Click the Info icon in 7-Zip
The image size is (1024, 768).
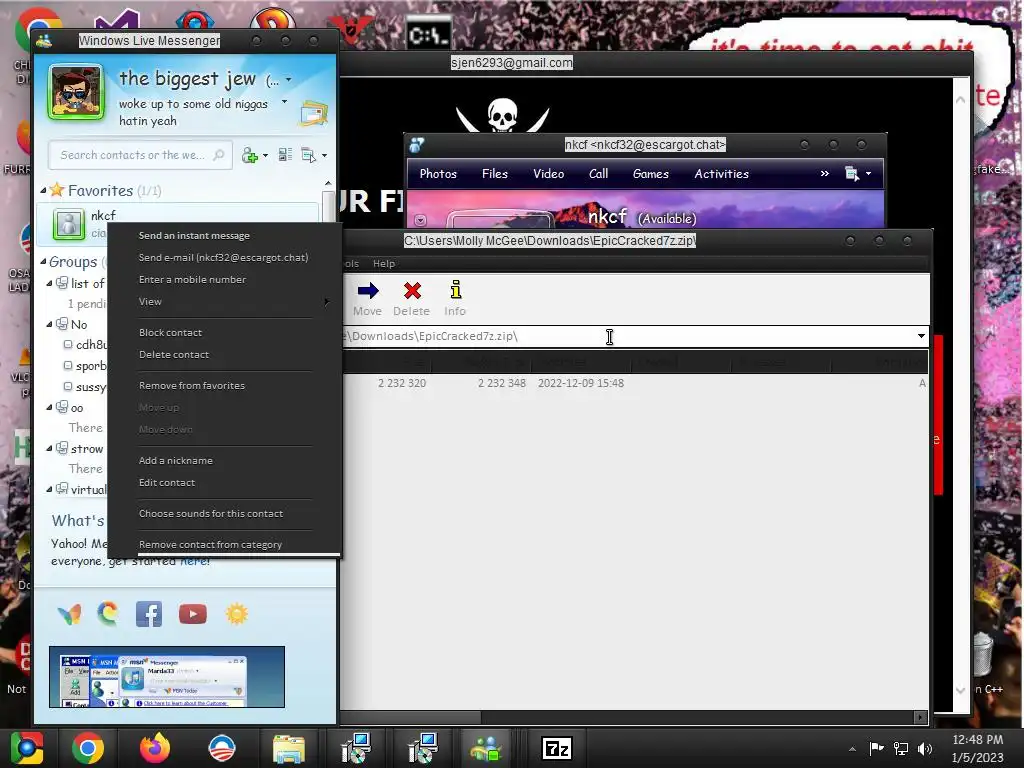(x=456, y=289)
